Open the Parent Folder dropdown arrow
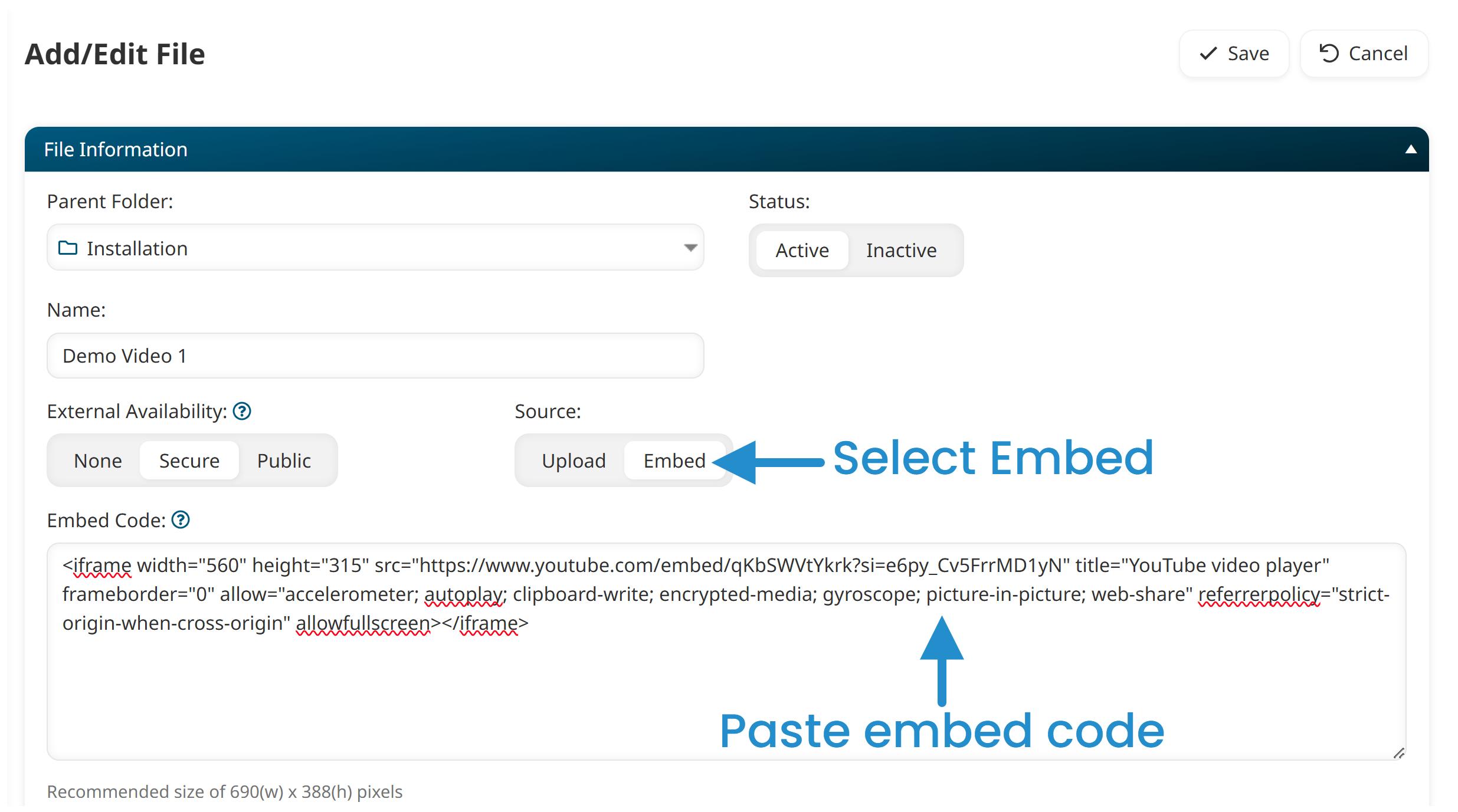The image size is (1458, 812). (x=690, y=248)
